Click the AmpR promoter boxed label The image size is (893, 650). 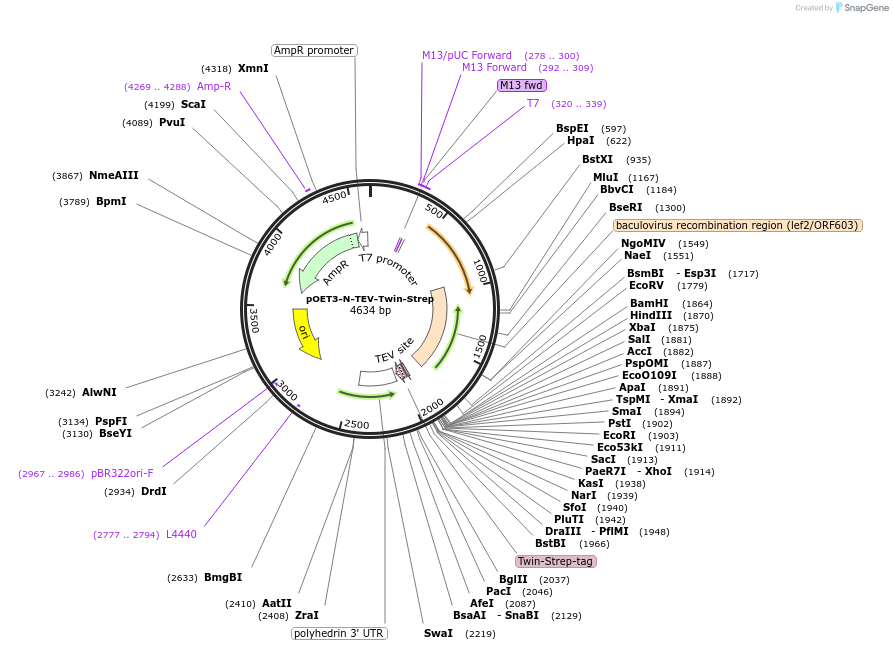point(313,50)
